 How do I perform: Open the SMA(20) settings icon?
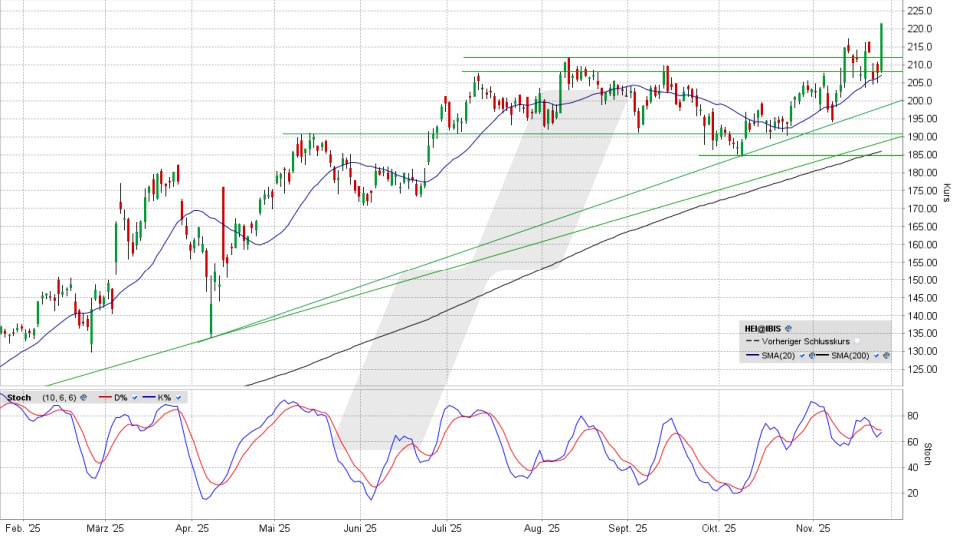(x=811, y=356)
